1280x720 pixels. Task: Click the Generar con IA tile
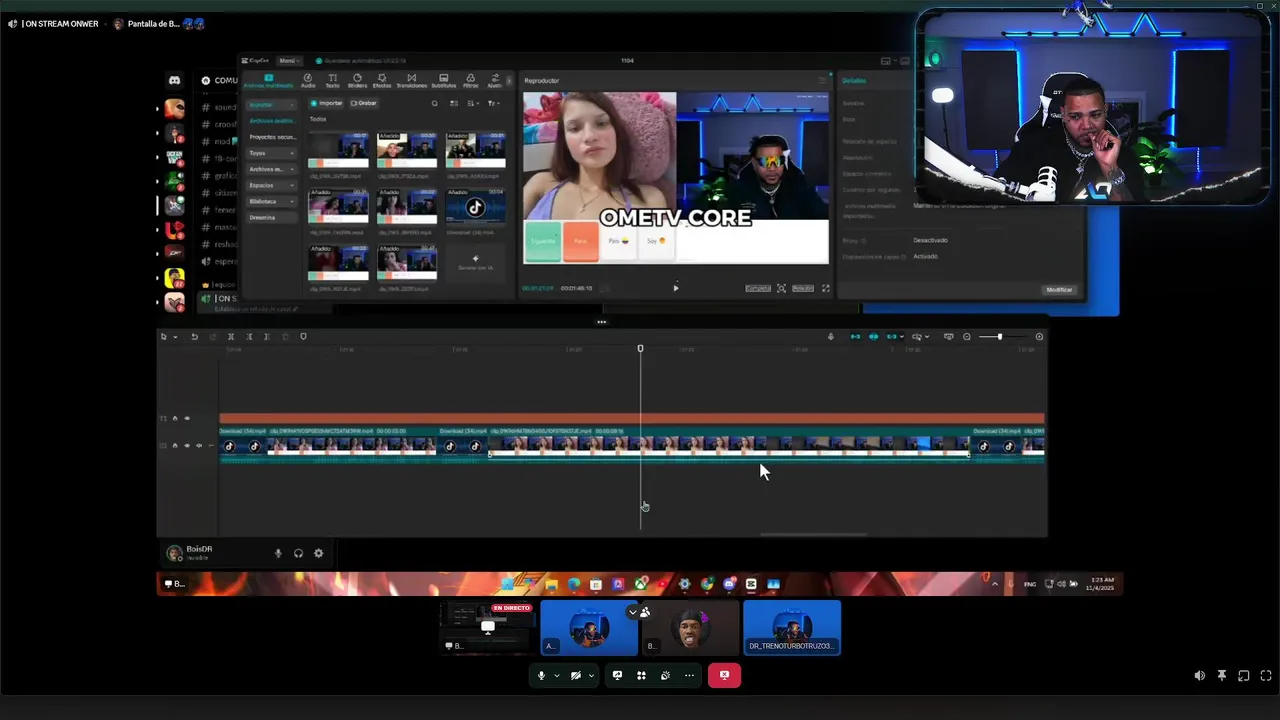coord(475,263)
